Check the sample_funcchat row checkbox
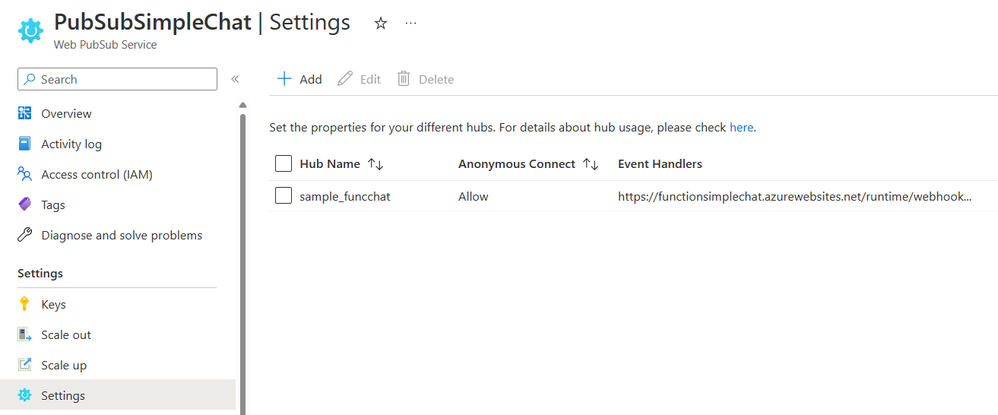Image resolution: width=998 pixels, height=415 pixels. tap(283, 196)
